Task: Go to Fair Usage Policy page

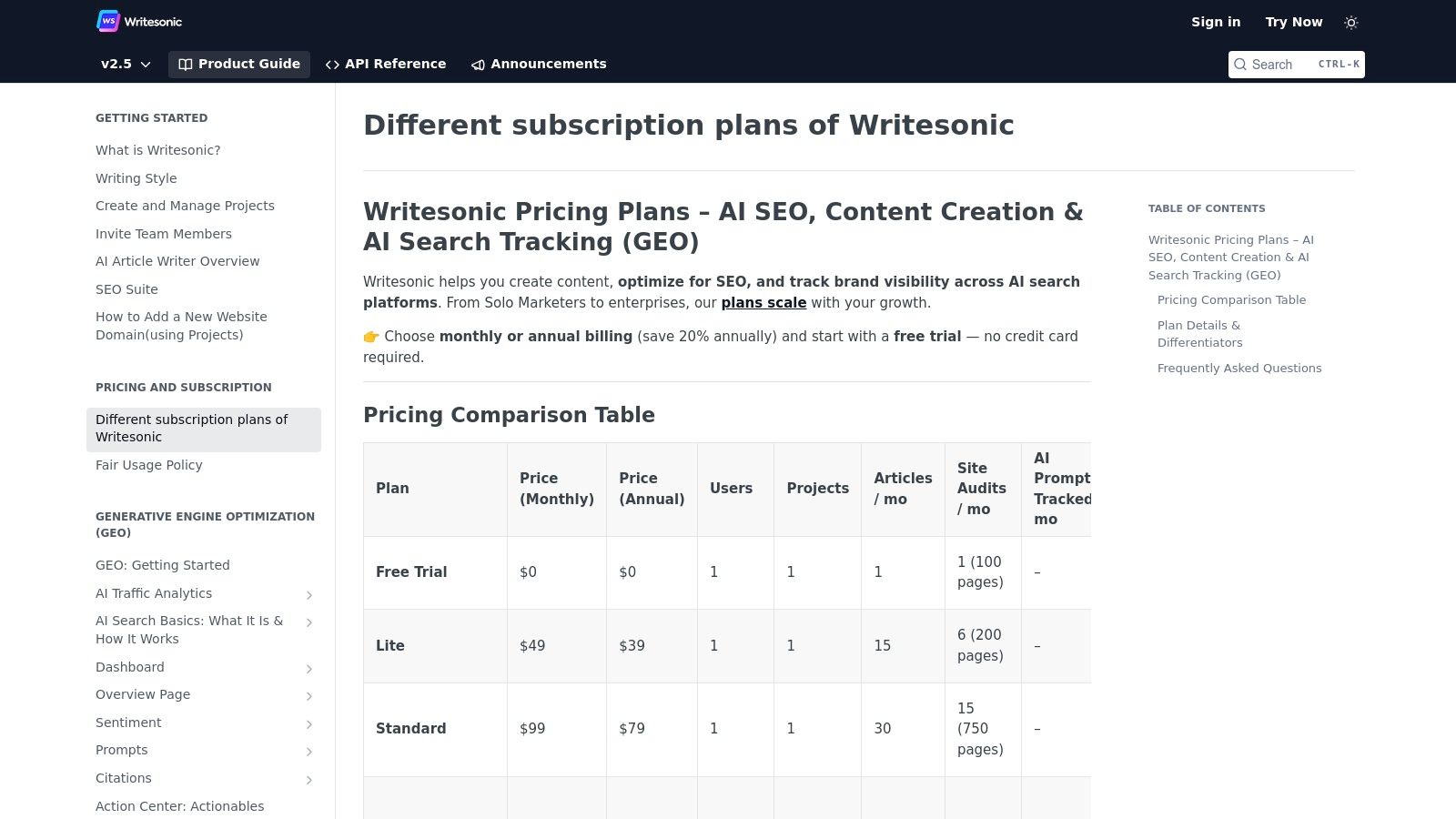Action: click(x=149, y=465)
